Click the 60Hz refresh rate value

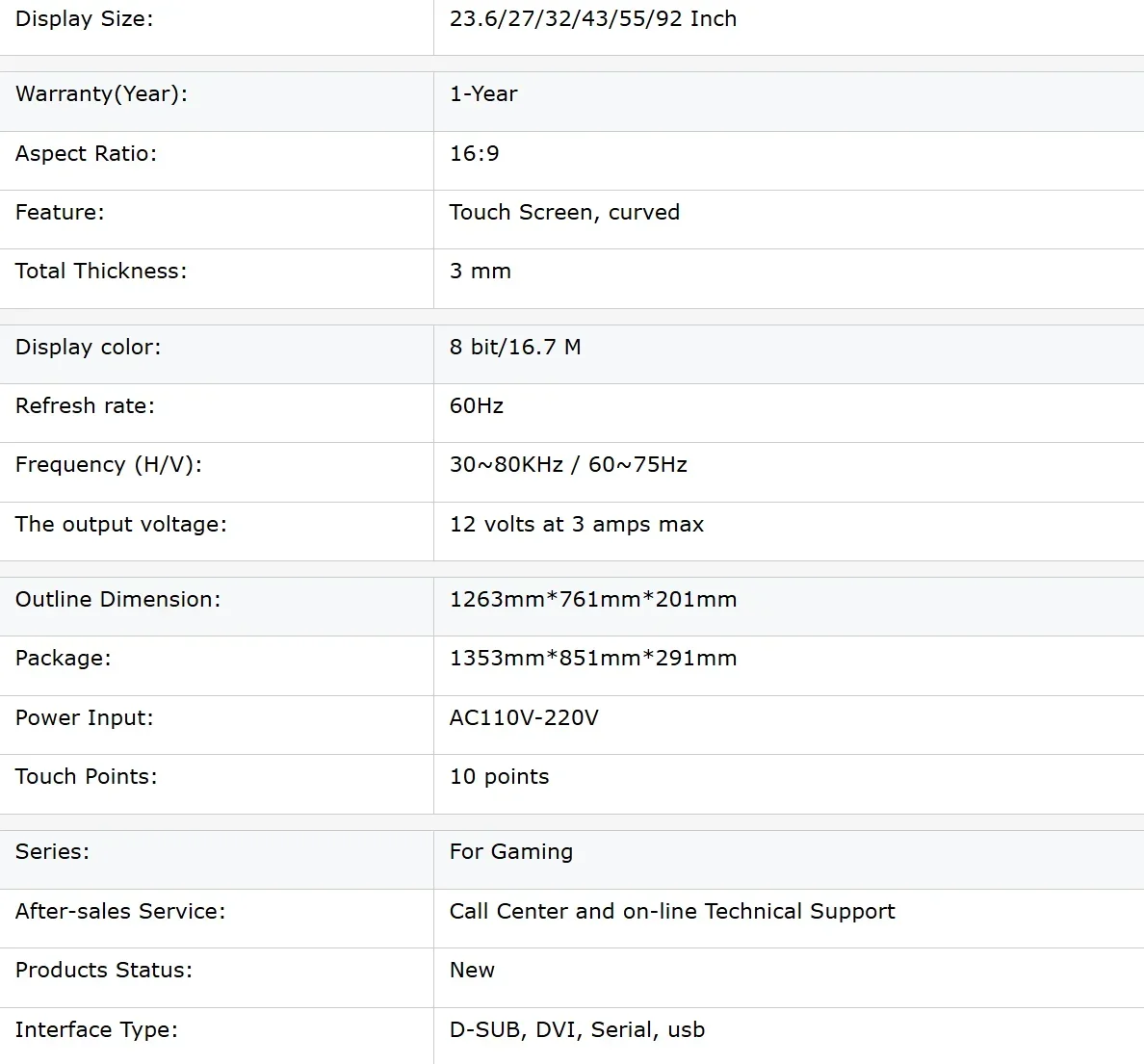[477, 405]
